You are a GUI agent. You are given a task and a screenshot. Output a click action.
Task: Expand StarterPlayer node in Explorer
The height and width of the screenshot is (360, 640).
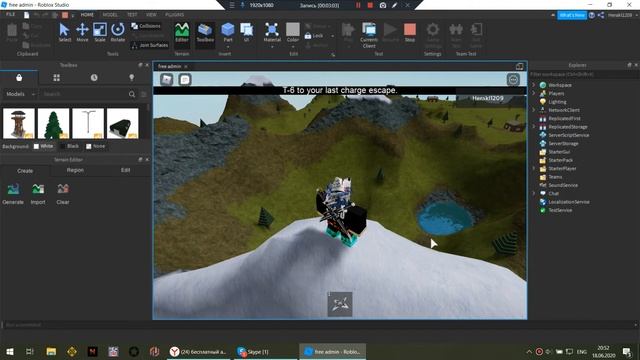(x=533, y=168)
